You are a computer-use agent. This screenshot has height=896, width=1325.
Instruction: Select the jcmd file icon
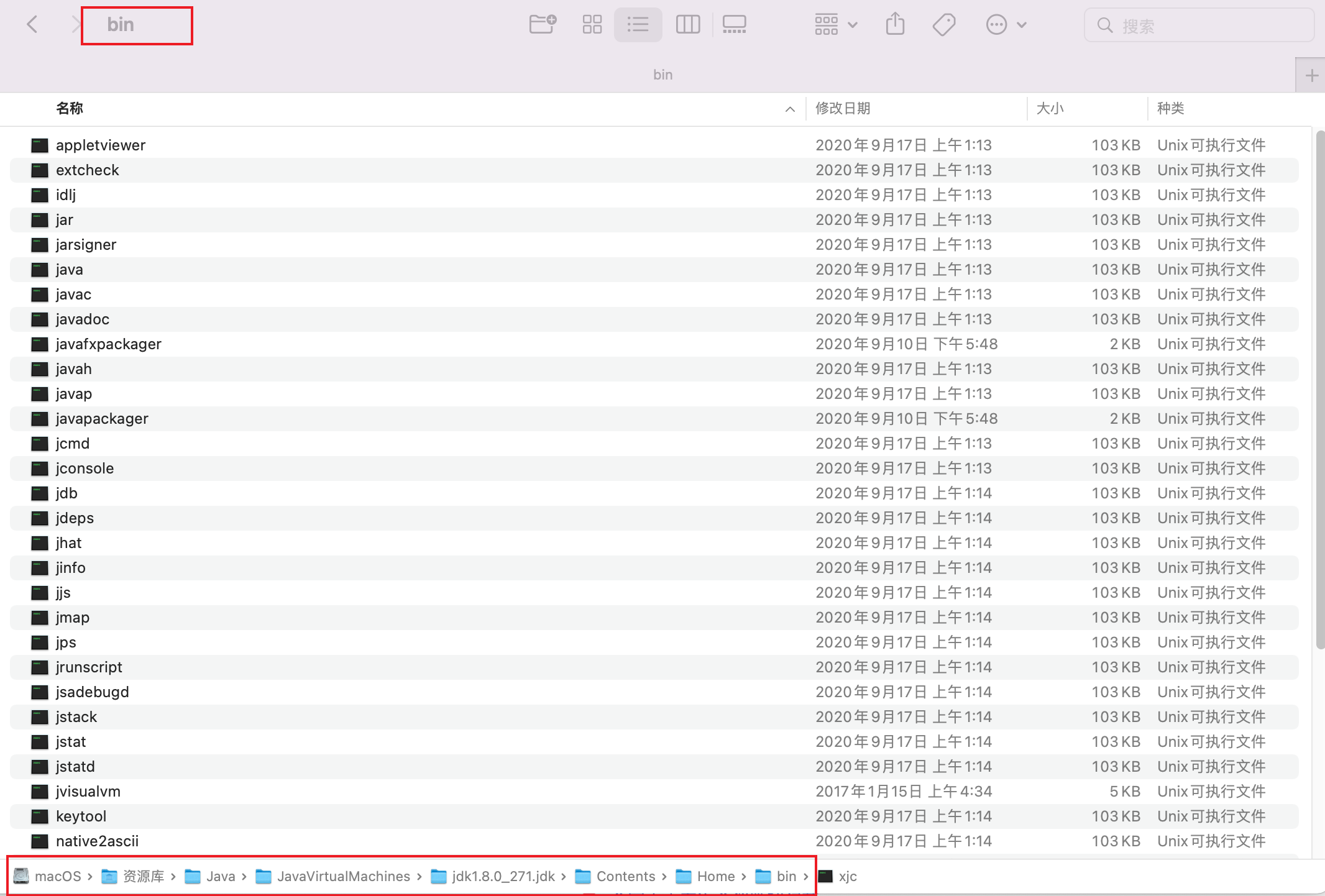click(40, 444)
